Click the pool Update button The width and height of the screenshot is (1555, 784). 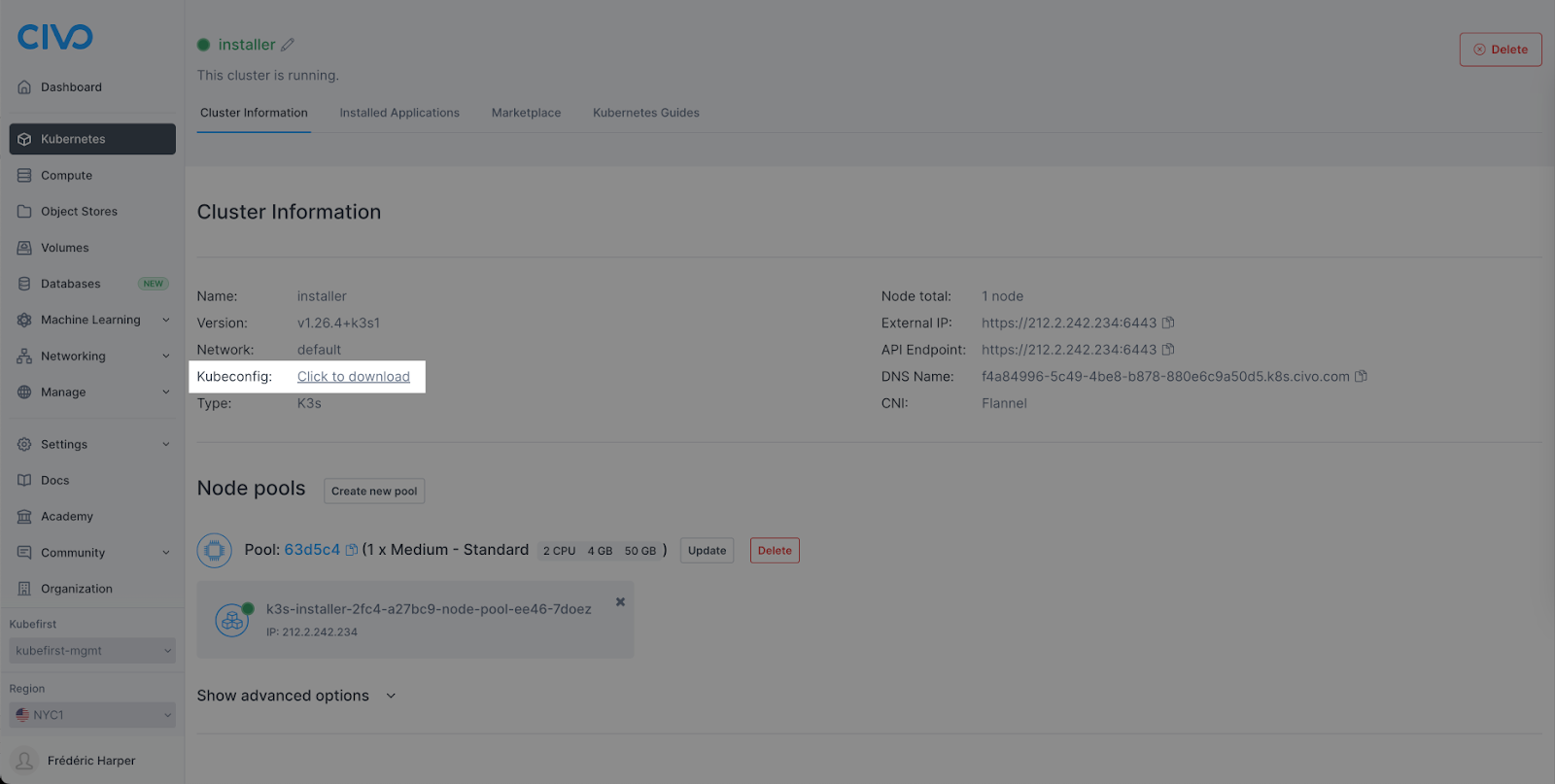(707, 551)
